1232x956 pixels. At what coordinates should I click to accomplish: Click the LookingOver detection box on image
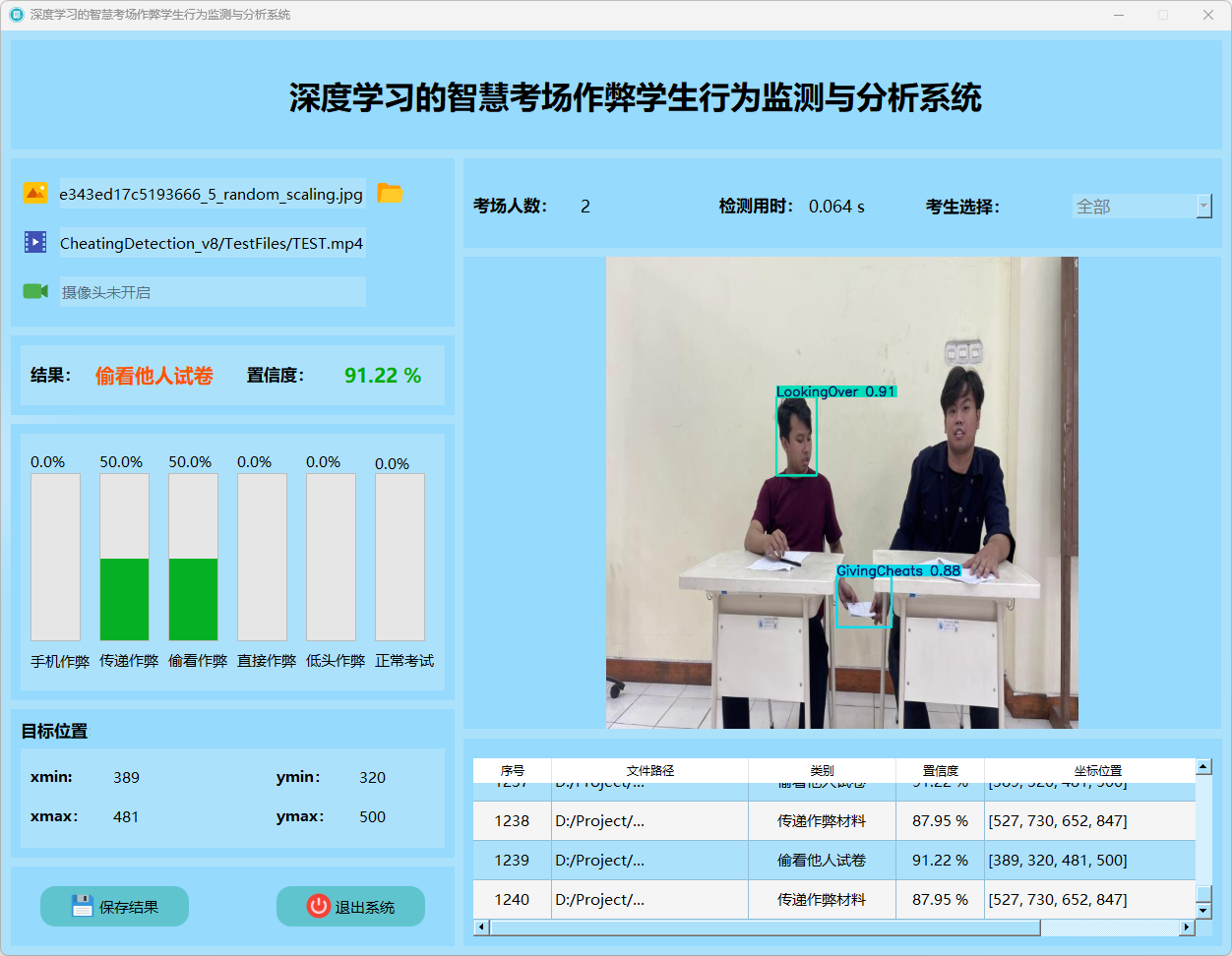point(796,437)
